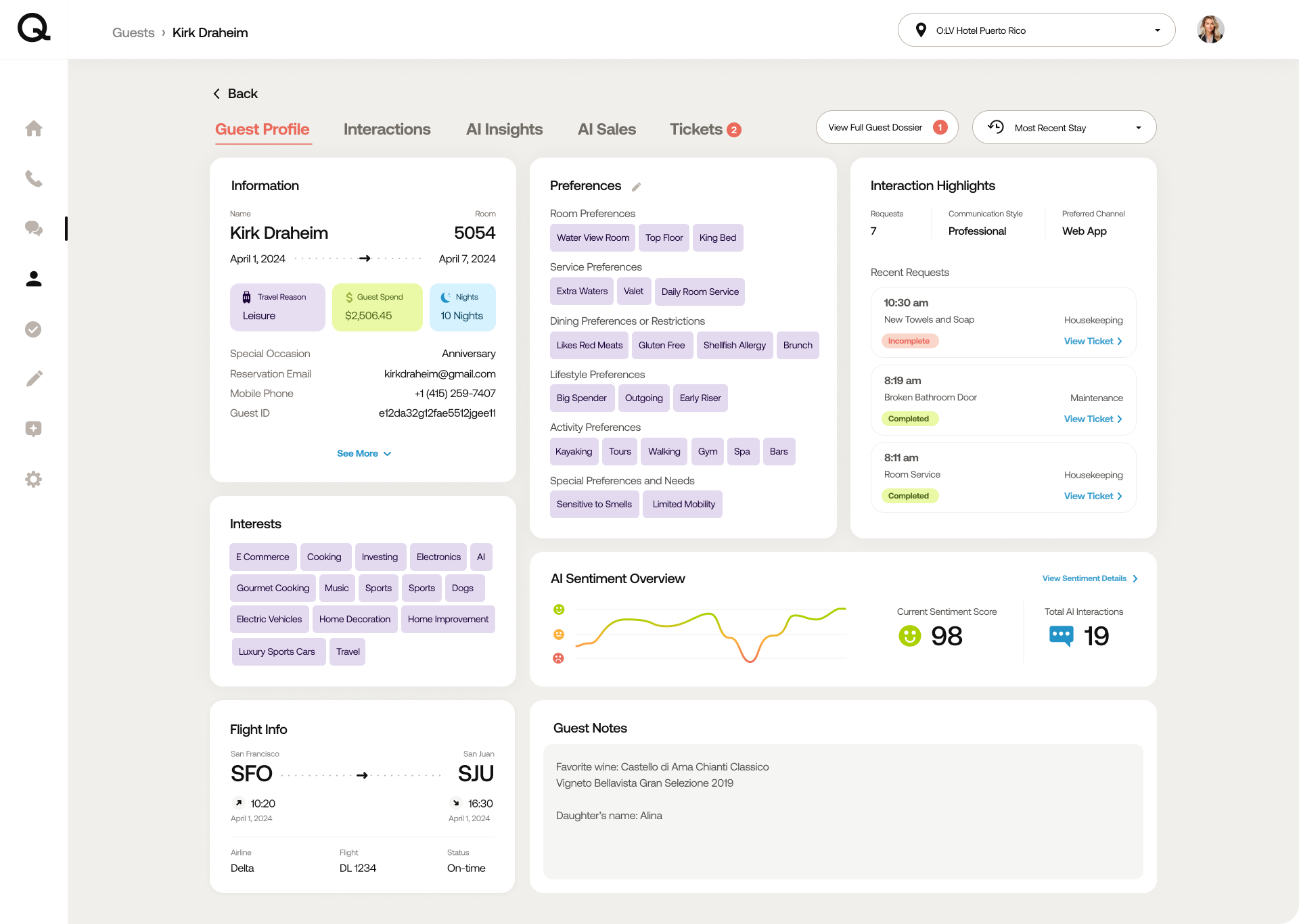This screenshot has width=1299, height=924.
Task: Click View Full Guest Dossier button
Action: pyautogui.click(x=886, y=128)
